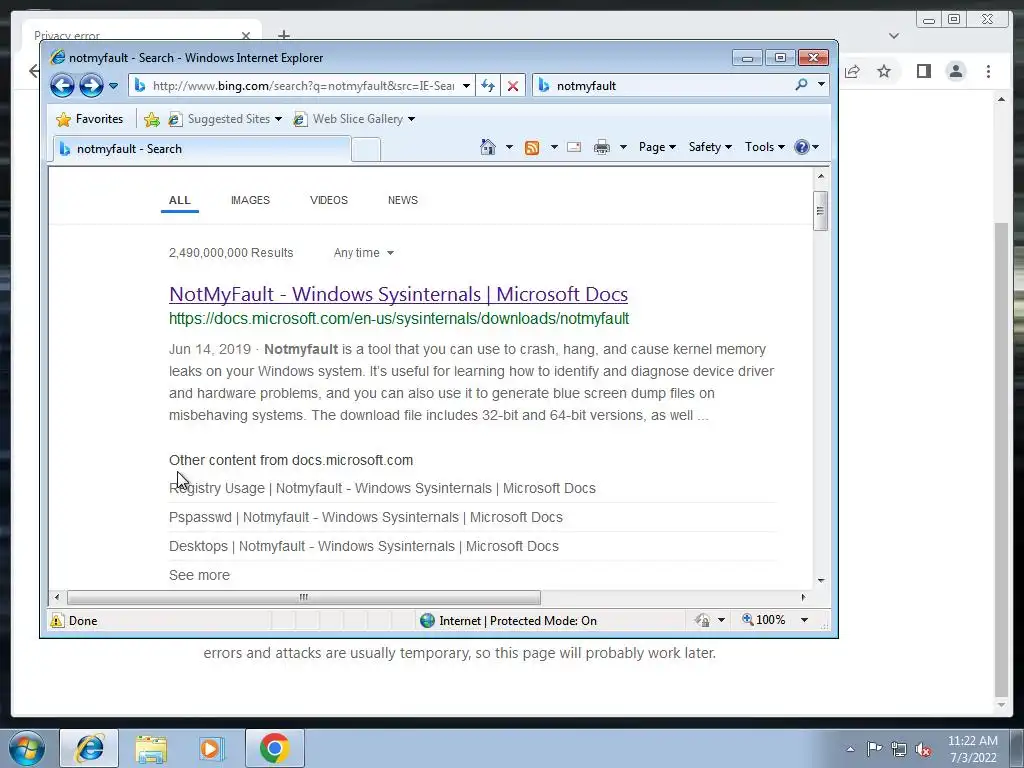Go back with the IE Back arrow
1024x768 pixels.
62,85
